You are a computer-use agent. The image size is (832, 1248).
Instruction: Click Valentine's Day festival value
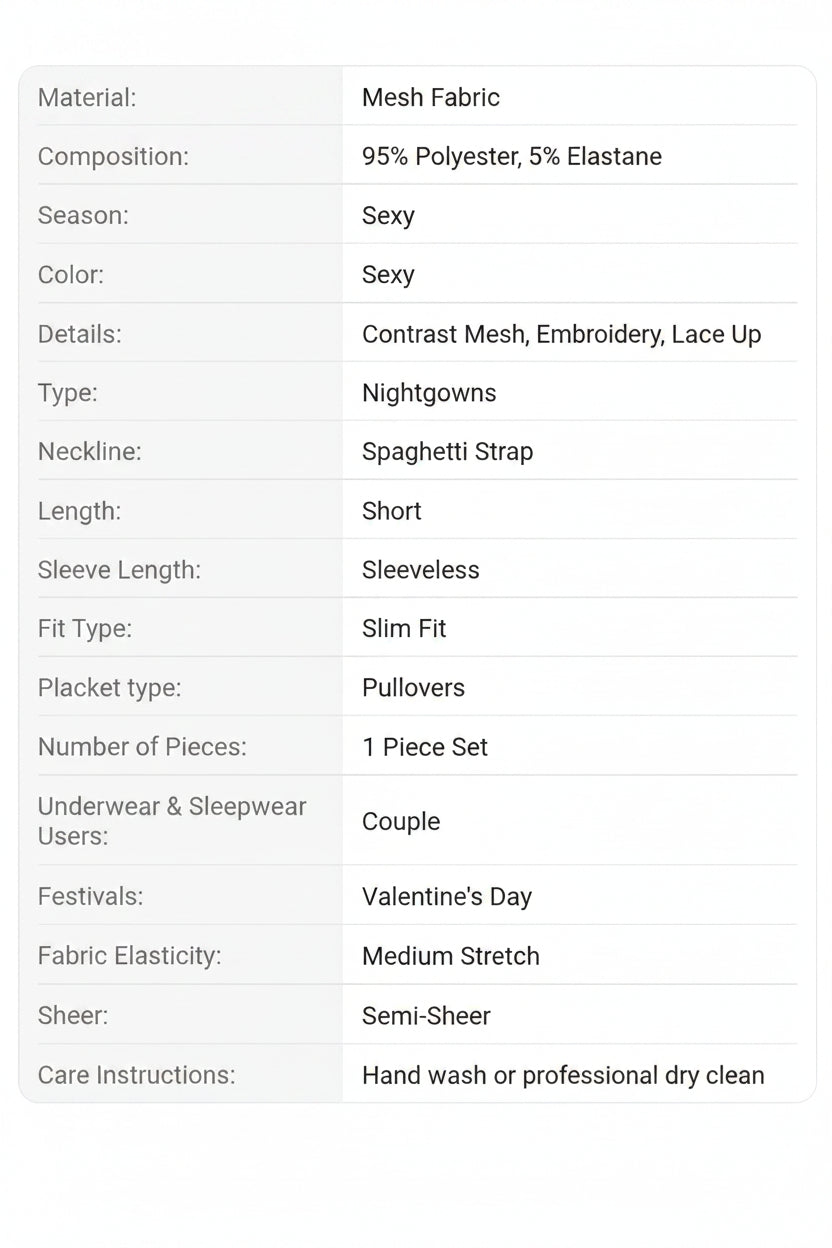coord(447,897)
